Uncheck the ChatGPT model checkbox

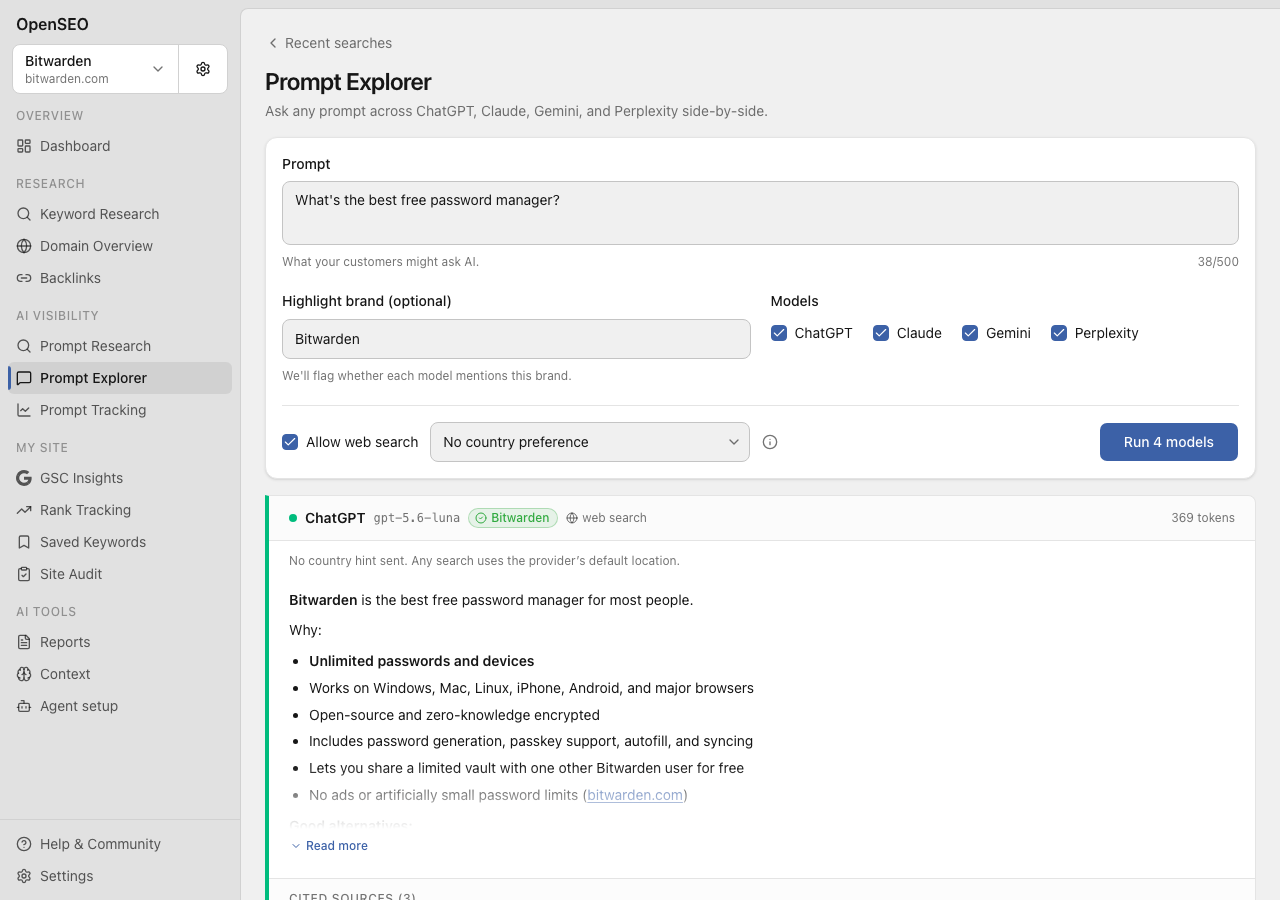click(779, 333)
